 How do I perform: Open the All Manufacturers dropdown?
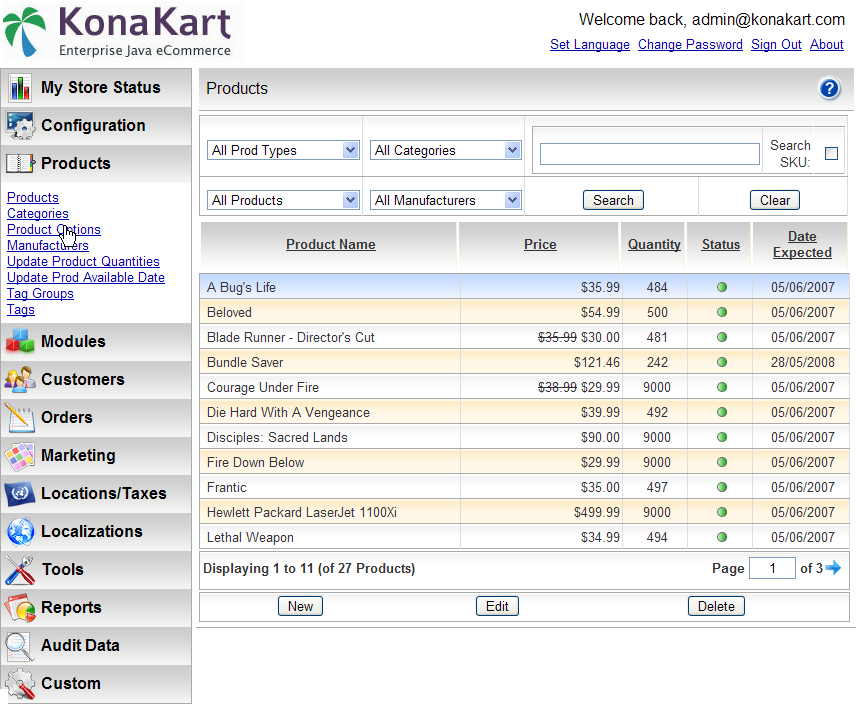pyautogui.click(x=446, y=200)
